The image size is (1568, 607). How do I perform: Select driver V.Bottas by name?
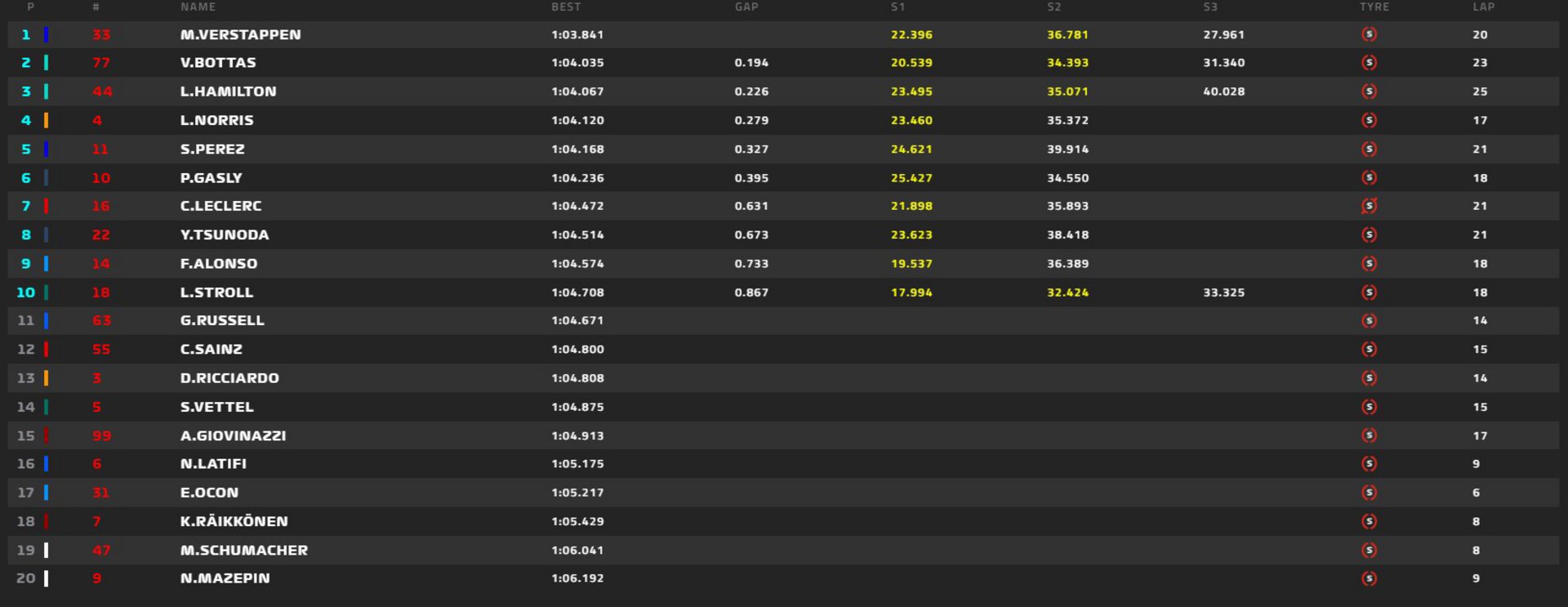[218, 63]
